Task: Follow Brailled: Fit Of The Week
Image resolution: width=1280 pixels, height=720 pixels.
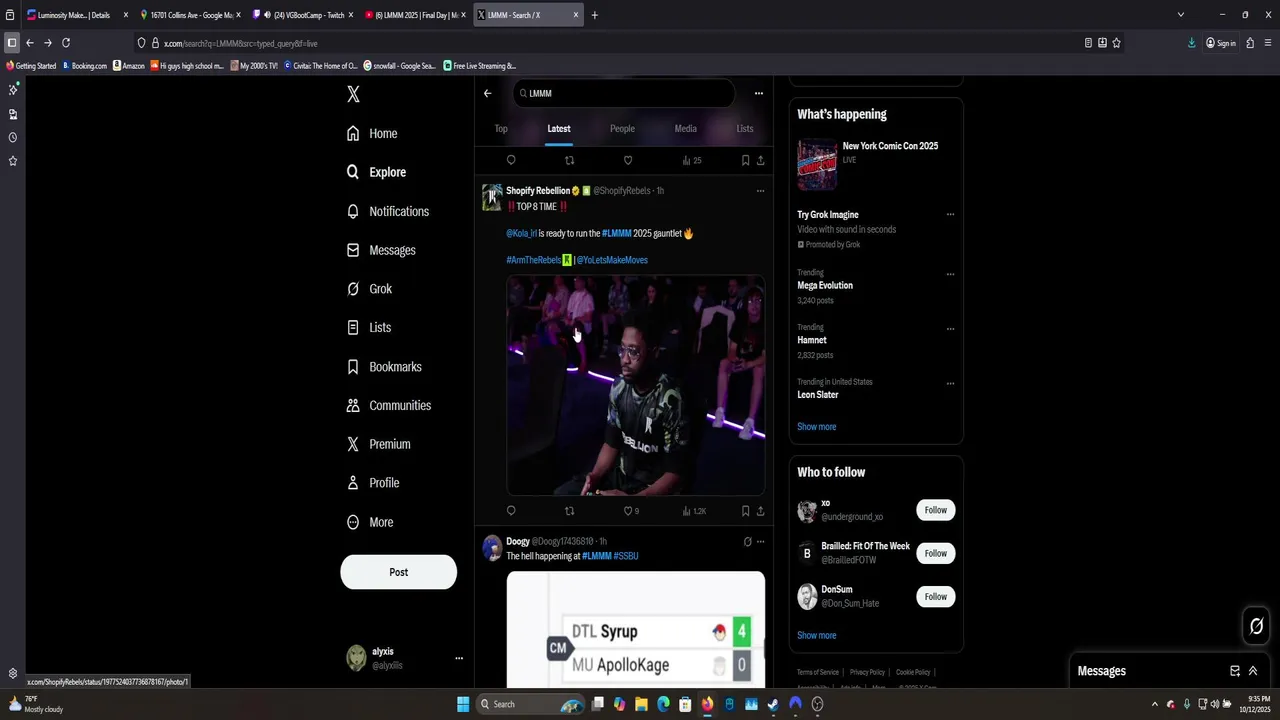Action: [935, 553]
